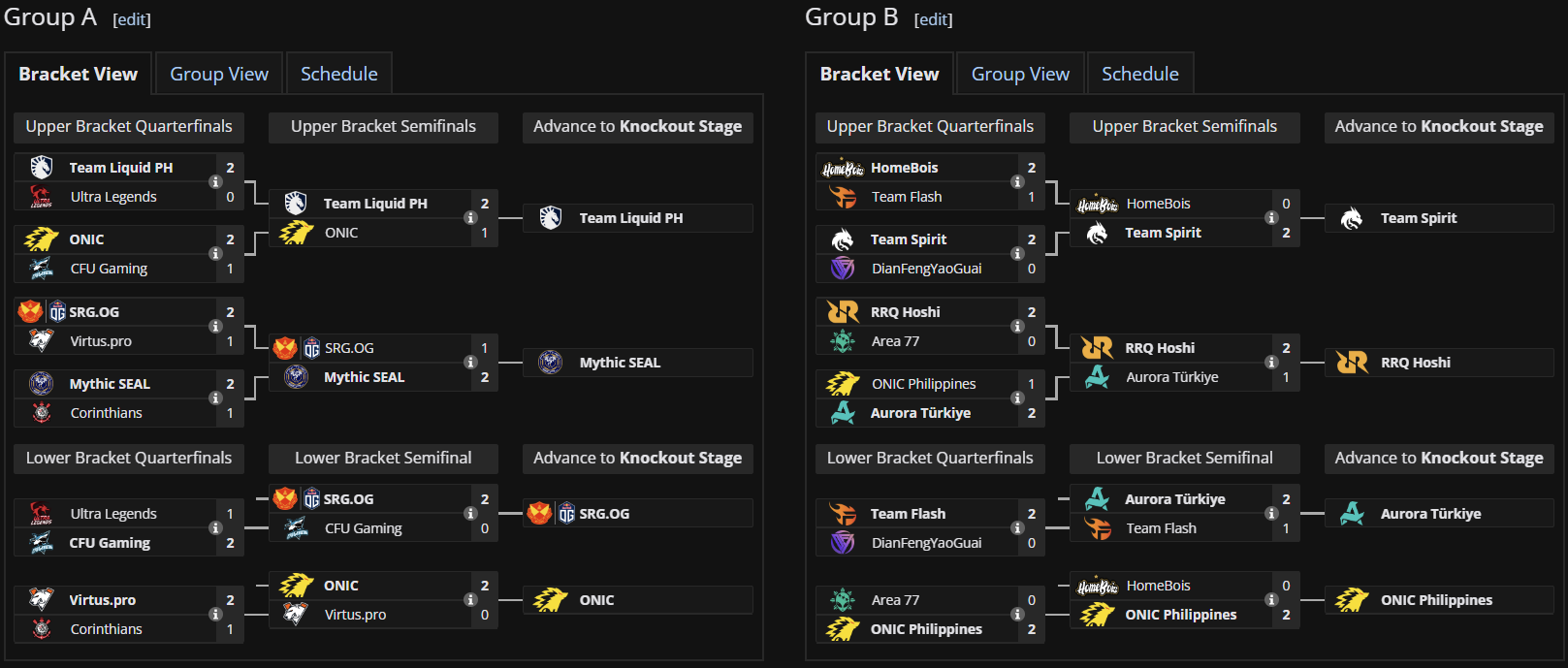
Task: Click Area 77 logo in Upper Bracket Quarterfinals
Action: (x=843, y=341)
